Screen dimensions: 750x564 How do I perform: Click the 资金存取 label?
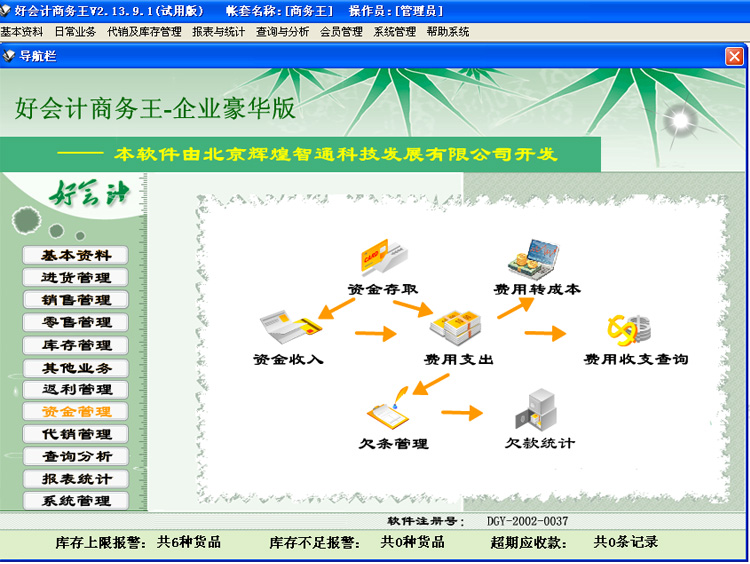tap(383, 289)
